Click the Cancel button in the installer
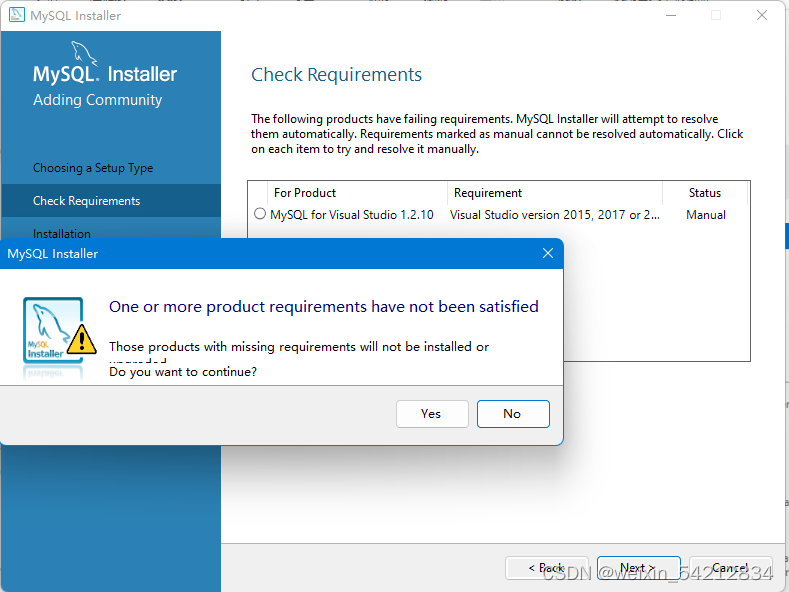 [x=731, y=568]
